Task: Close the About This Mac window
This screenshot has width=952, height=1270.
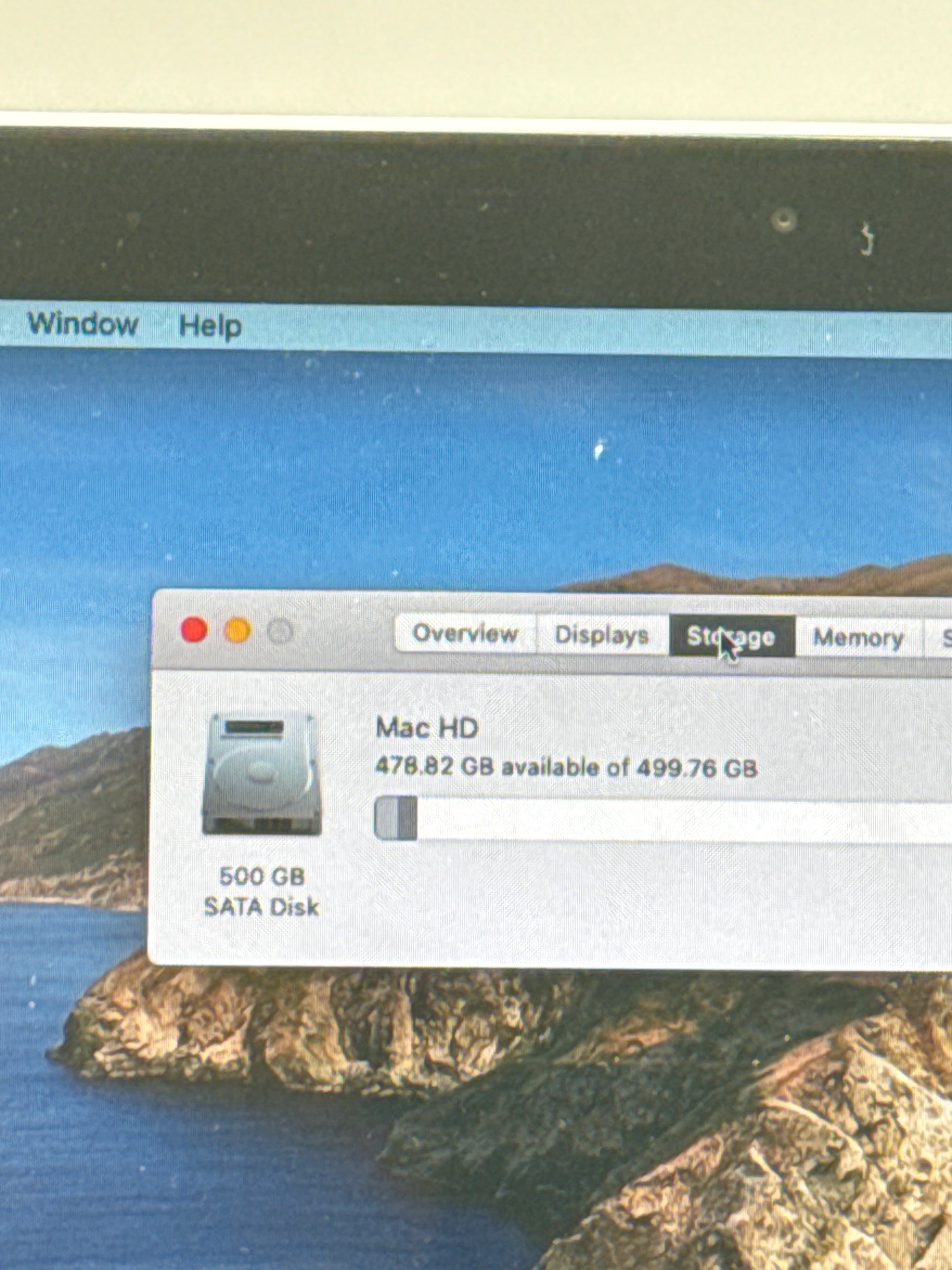Action: (x=194, y=630)
